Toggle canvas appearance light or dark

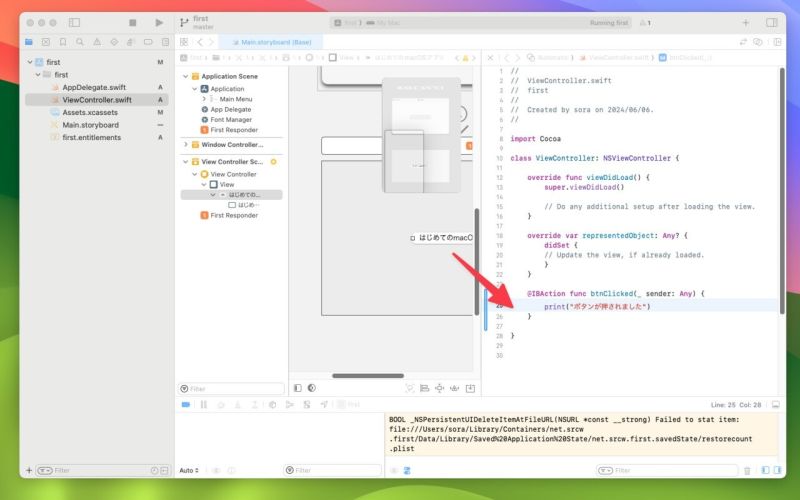[312, 388]
